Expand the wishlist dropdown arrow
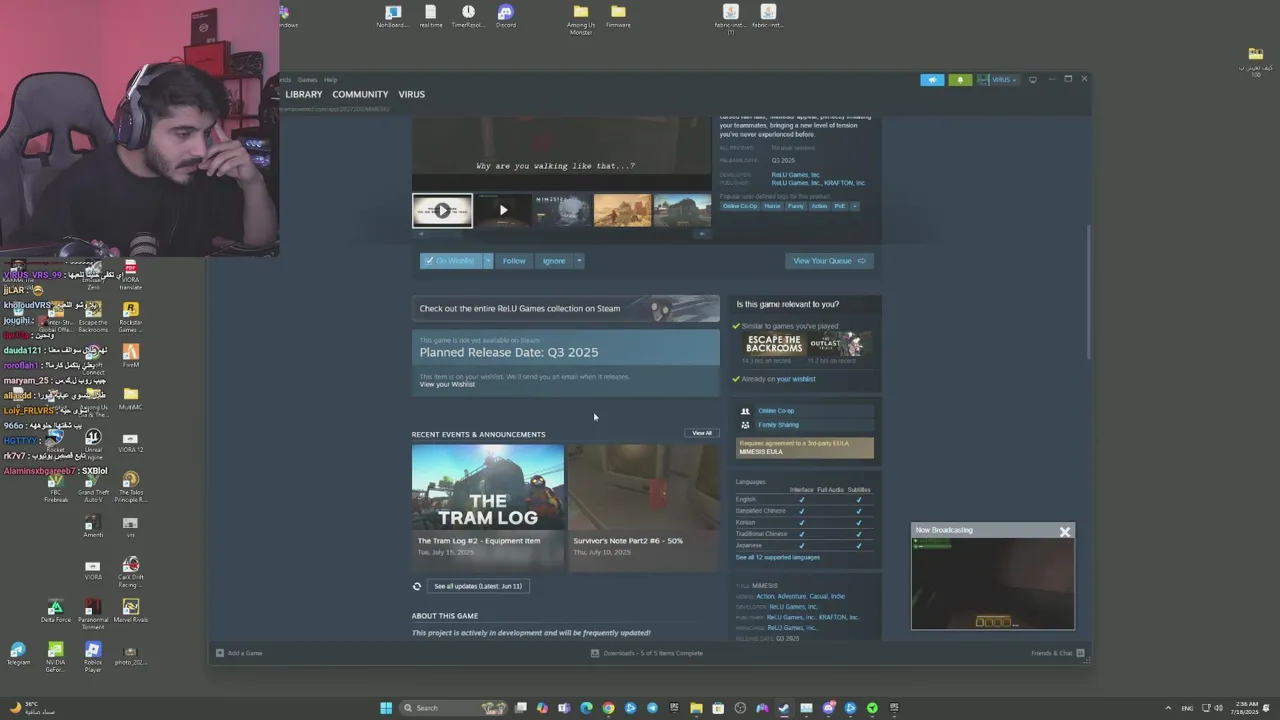 (488, 261)
